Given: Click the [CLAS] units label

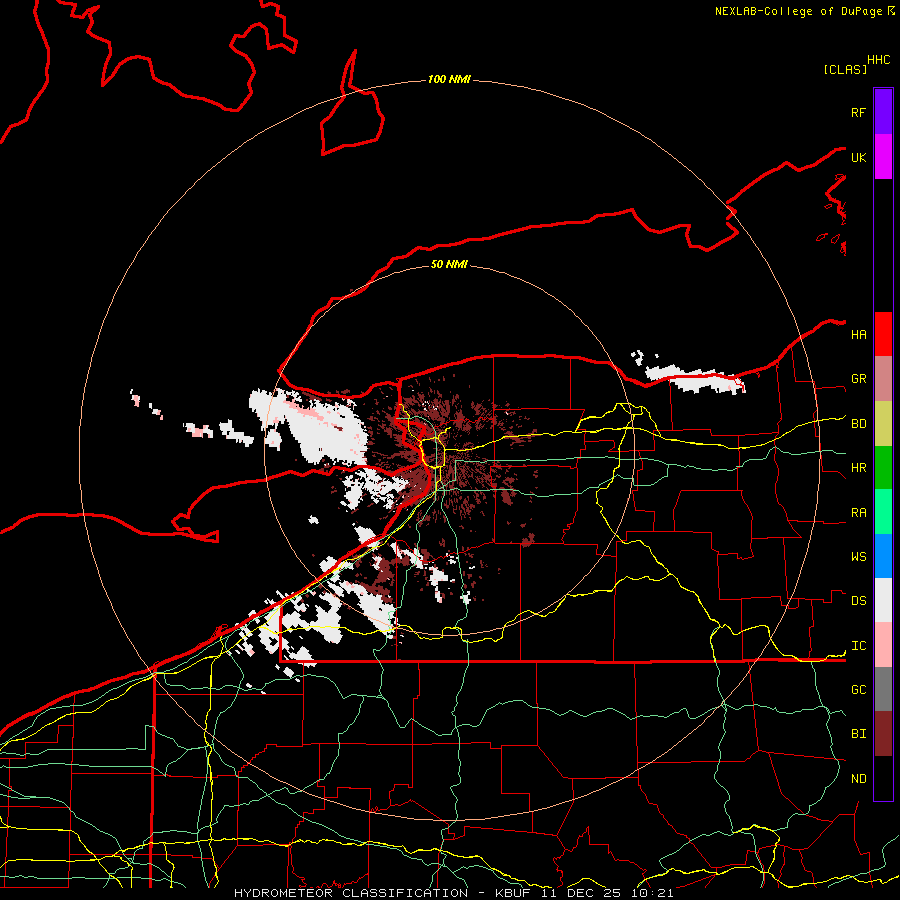Looking at the screenshot, I should pos(845,69).
